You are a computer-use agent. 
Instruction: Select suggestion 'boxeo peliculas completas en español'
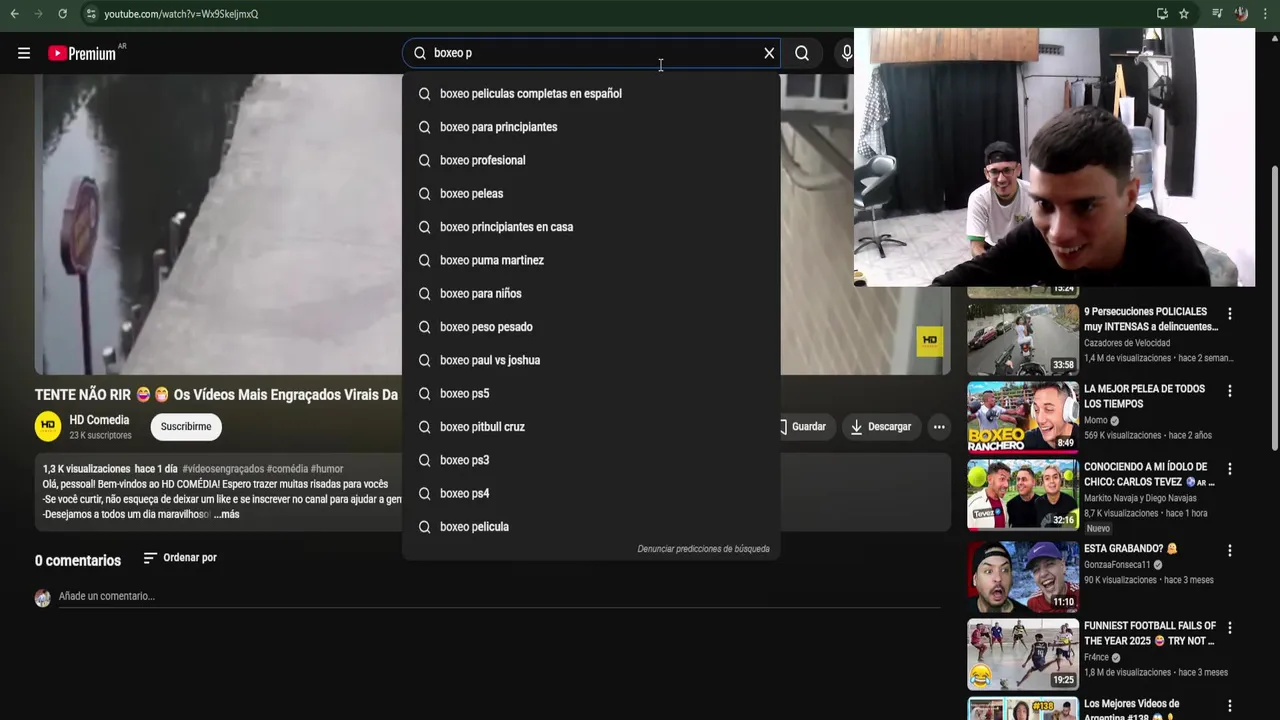click(591, 93)
